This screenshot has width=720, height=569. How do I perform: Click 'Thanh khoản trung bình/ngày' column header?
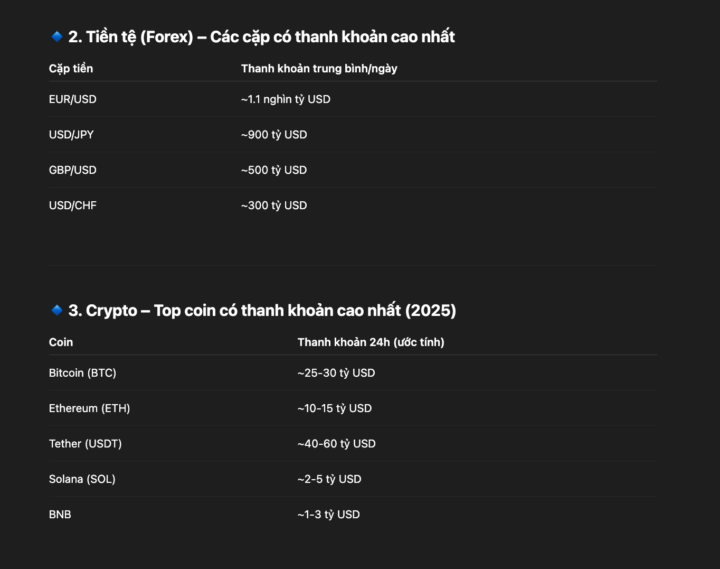319,68
